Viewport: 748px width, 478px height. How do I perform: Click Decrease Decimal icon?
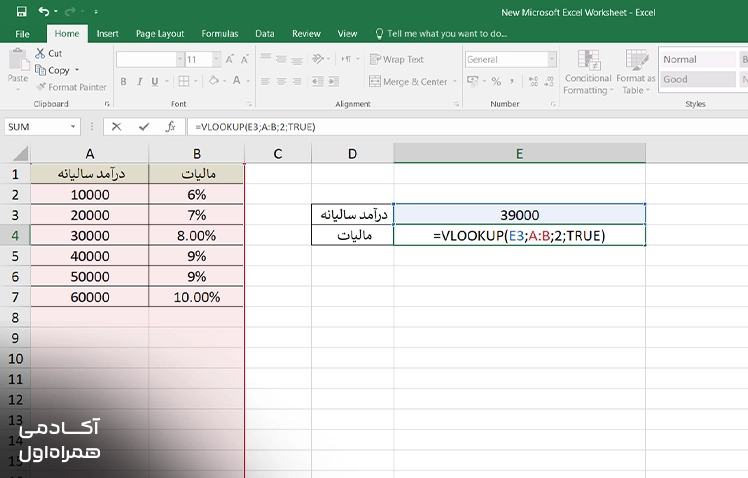(x=549, y=81)
